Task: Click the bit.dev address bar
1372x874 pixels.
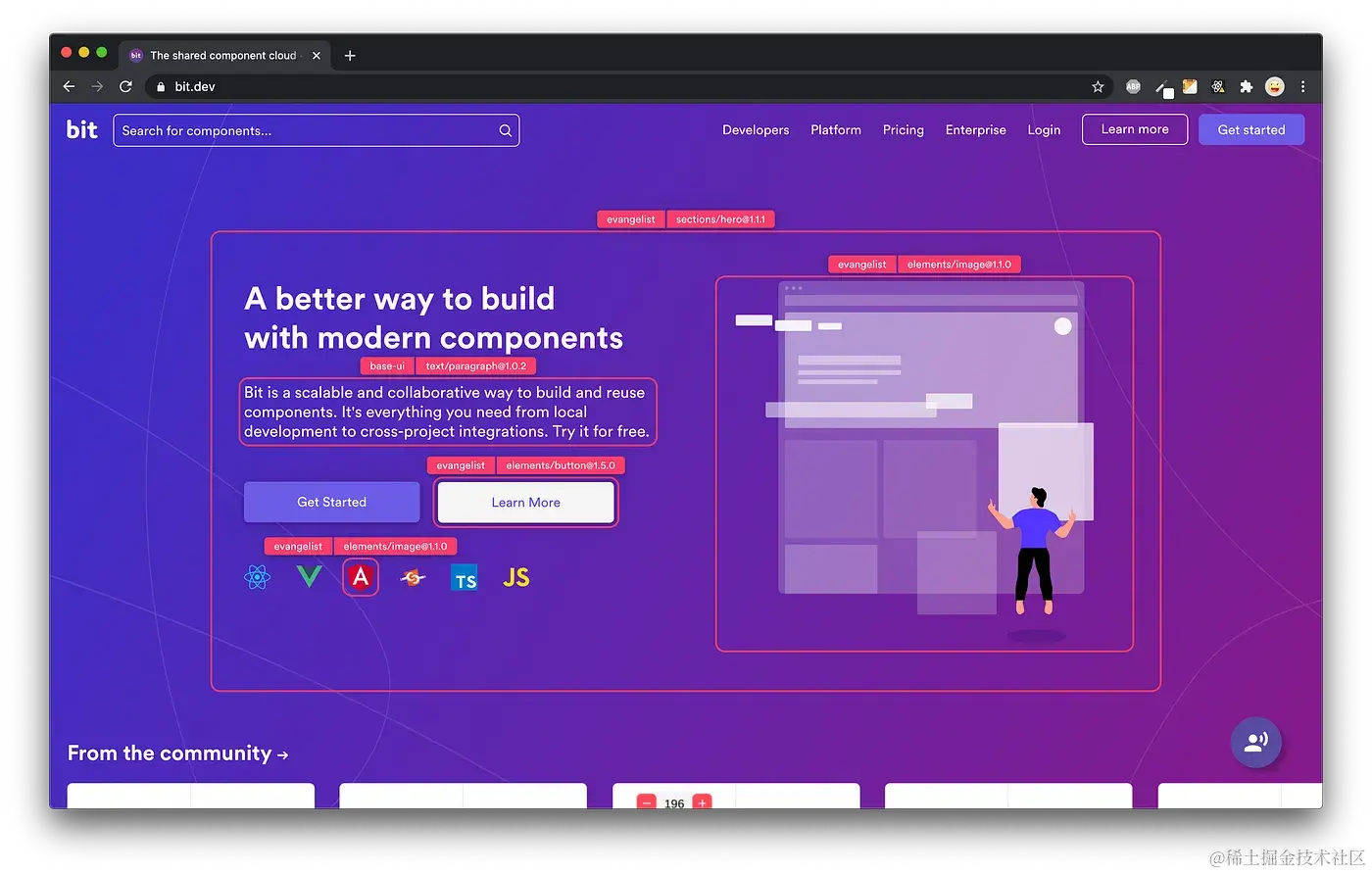Action: click(627, 86)
